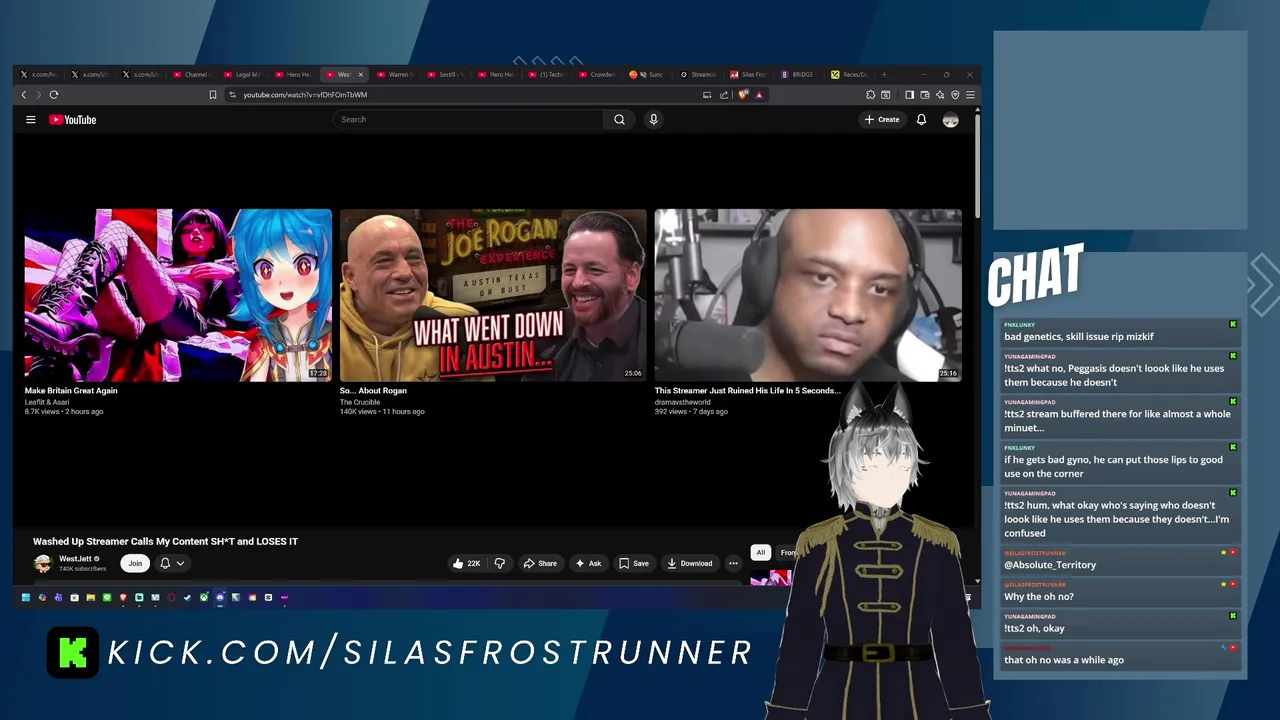Click the title So... About Rogan
The height and width of the screenshot is (720, 1280).
(373, 391)
